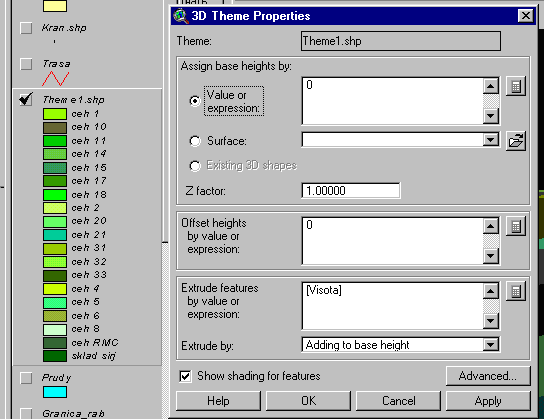The height and width of the screenshot is (419, 544).
Task: Uncheck Show shading for features
Action: (185, 376)
